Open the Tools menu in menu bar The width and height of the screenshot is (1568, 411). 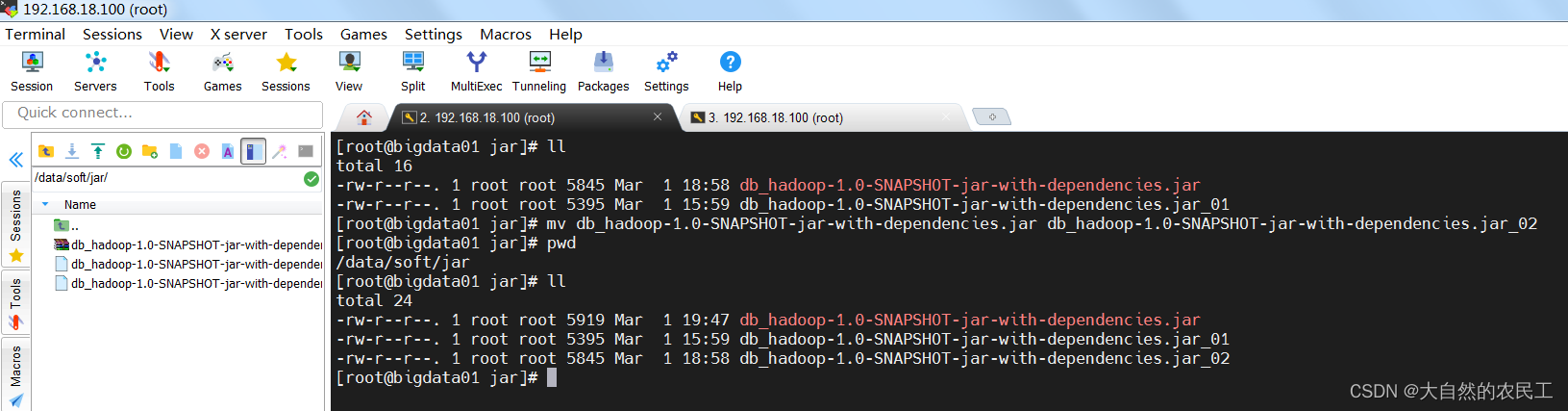pos(304,34)
